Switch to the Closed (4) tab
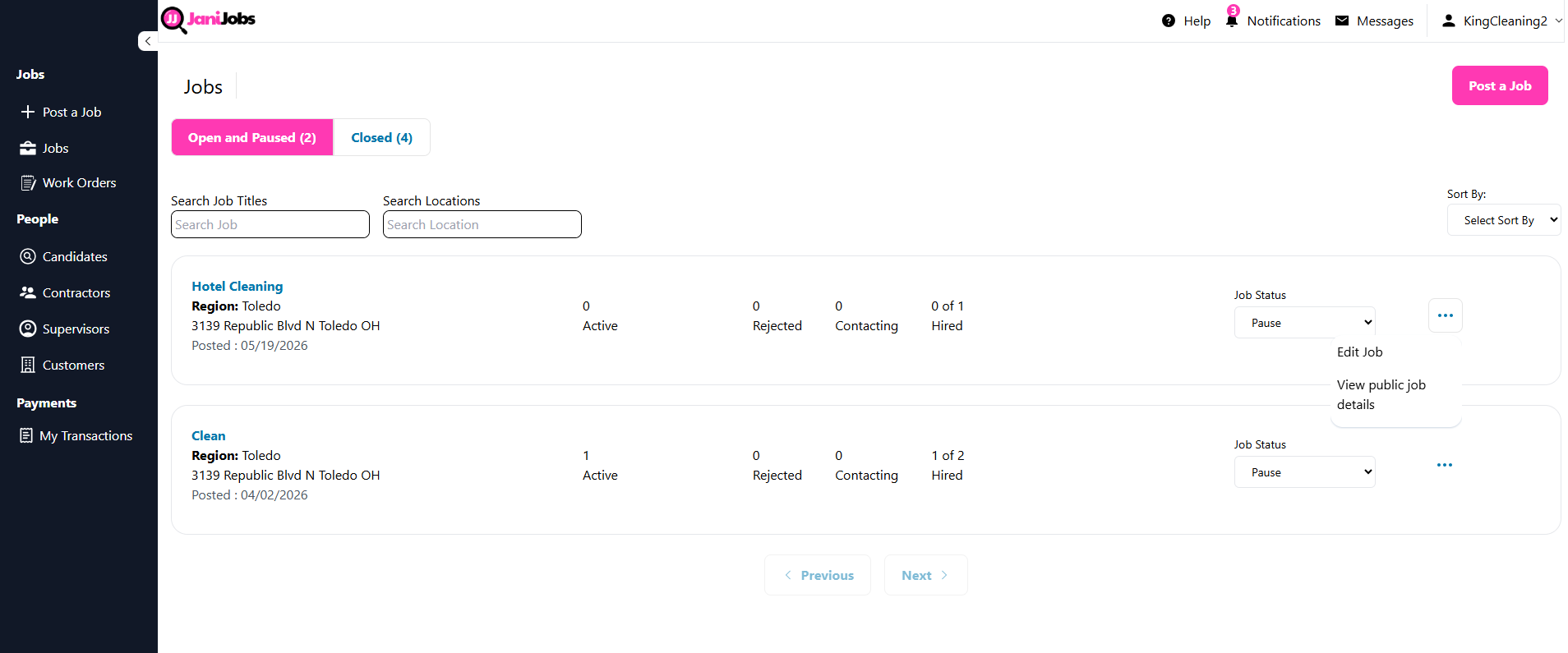Image resolution: width=1568 pixels, height=653 pixels. pos(381,137)
